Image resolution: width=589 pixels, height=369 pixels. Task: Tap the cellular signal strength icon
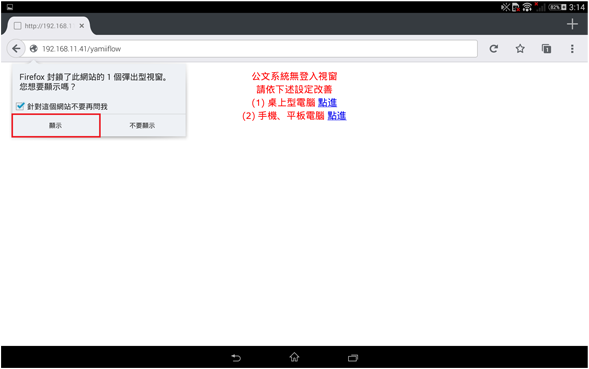[x=540, y=7]
